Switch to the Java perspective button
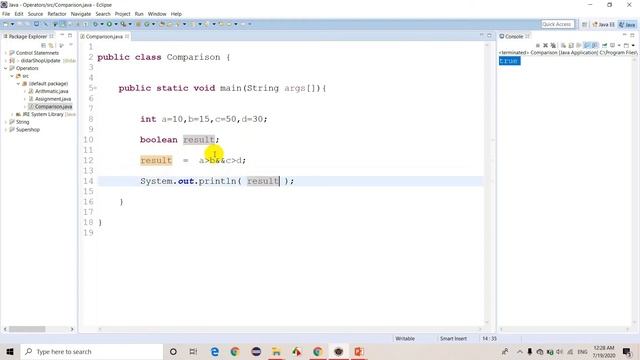 coord(627,24)
